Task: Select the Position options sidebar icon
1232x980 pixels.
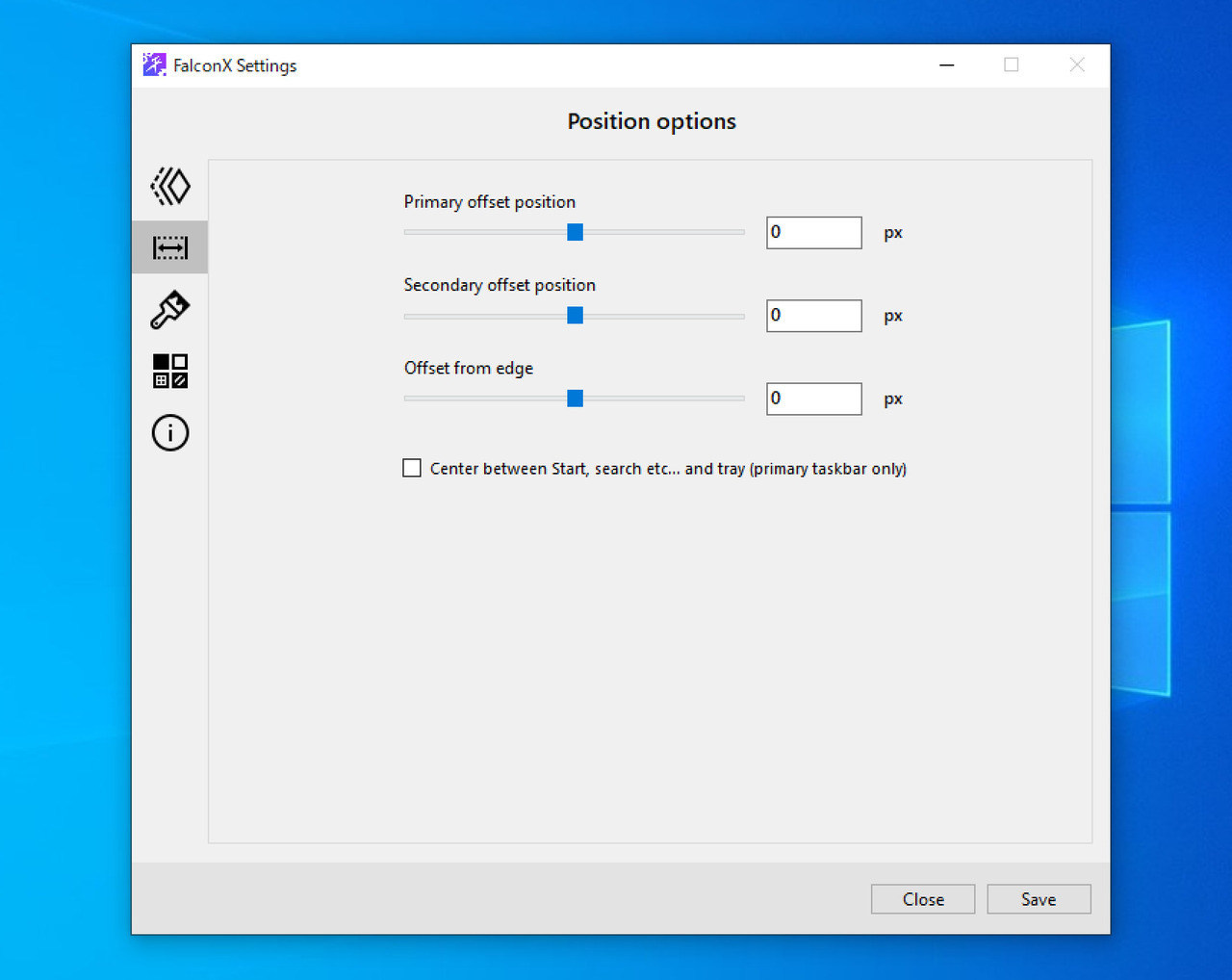Action: click(170, 247)
